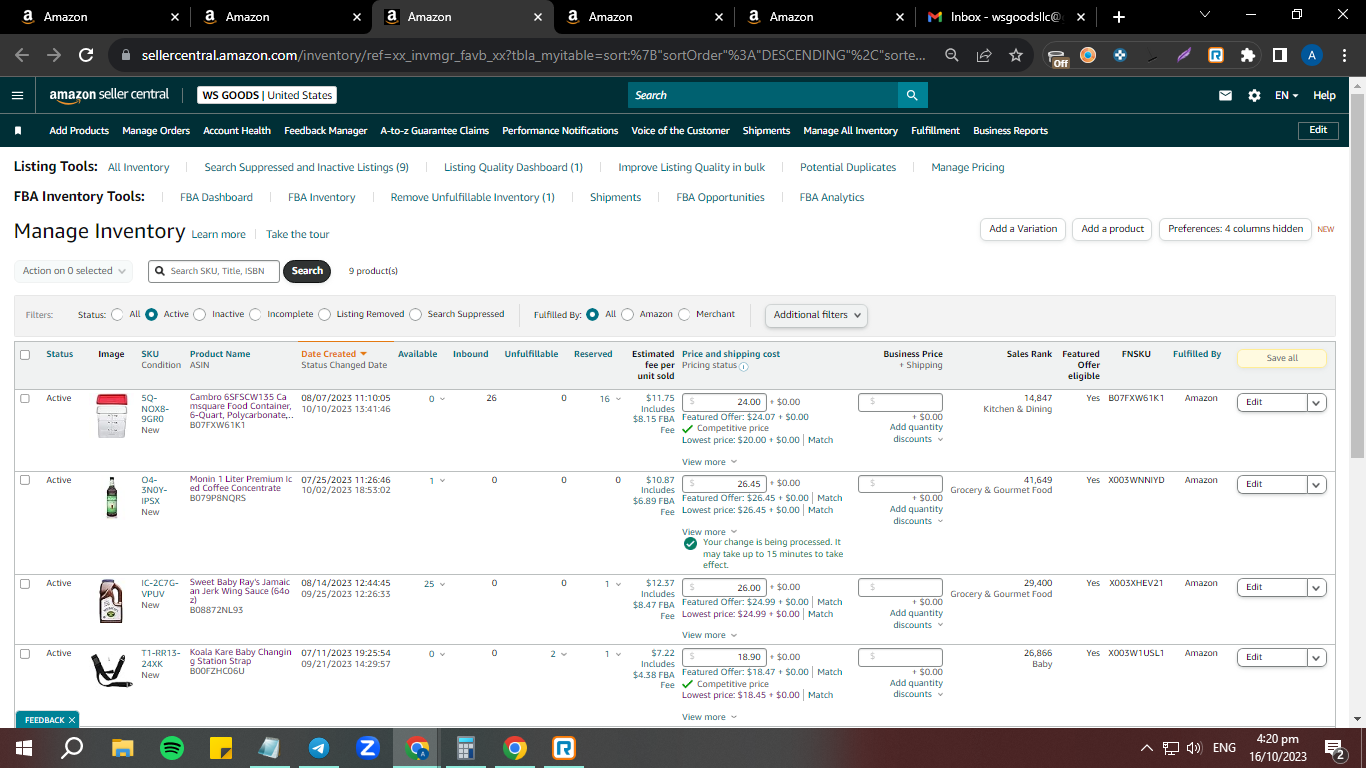Open Calculator from the taskbar
Viewport: 1366px width, 768px height.
(465, 748)
